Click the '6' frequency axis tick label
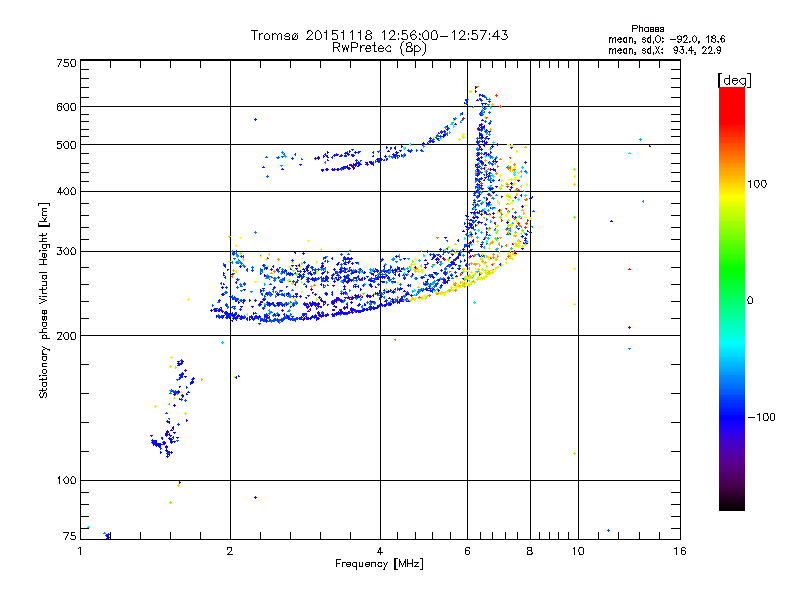Viewport: 800px width, 600px height. point(467,551)
